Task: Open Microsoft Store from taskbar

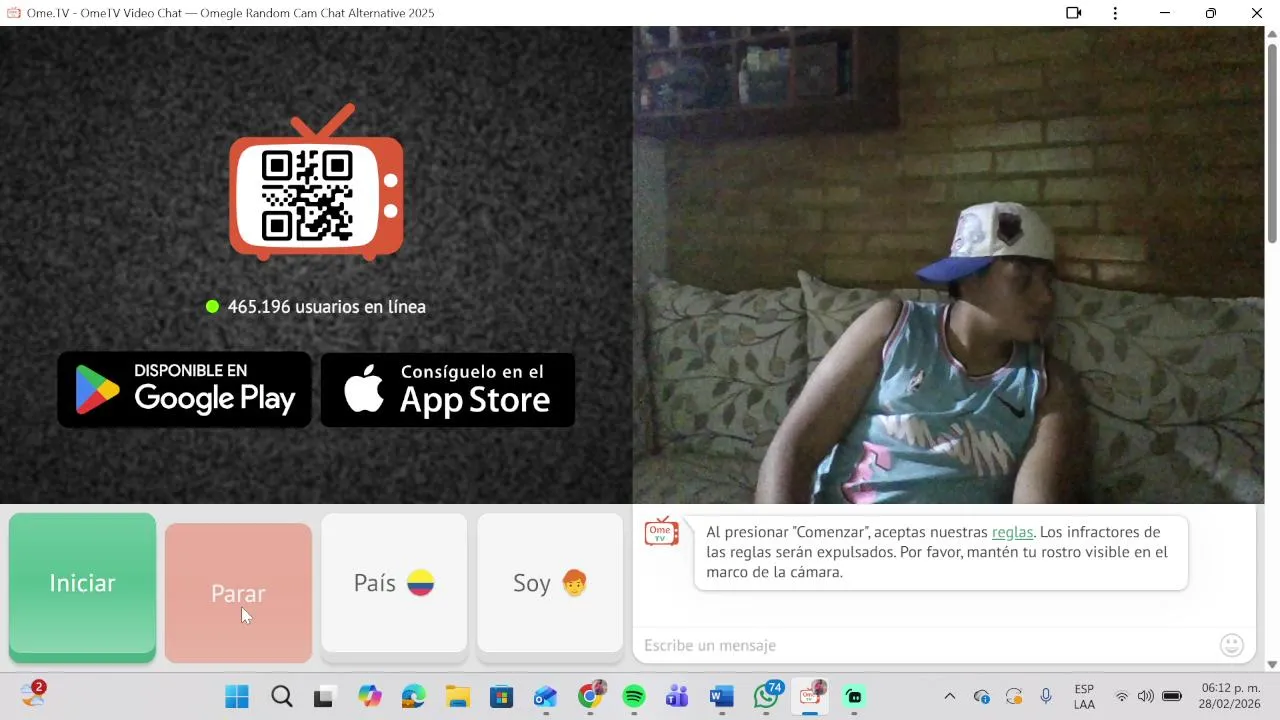Action: pos(501,697)
